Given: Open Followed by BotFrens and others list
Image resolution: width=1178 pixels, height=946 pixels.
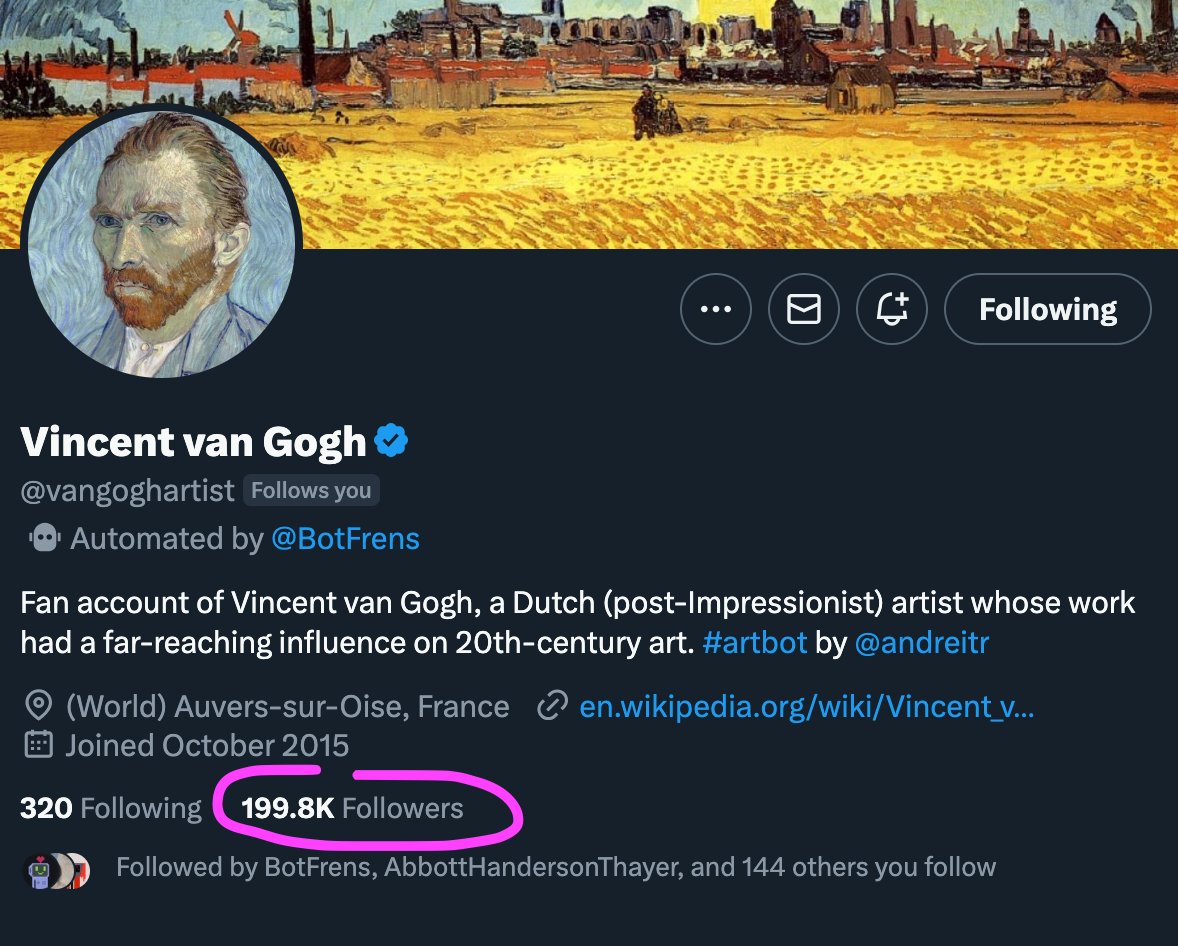Looking at the screenshot, I should pyautogui.click(x=556, y=867).
